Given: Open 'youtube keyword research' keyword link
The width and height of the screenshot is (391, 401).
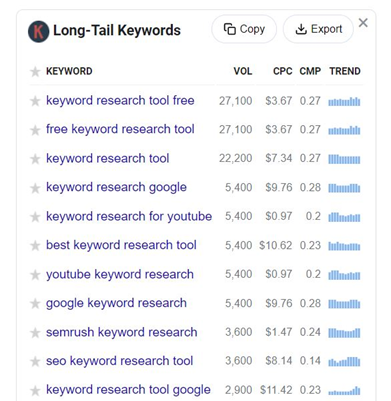Looking at the screenshot, I should click(120, 274).
